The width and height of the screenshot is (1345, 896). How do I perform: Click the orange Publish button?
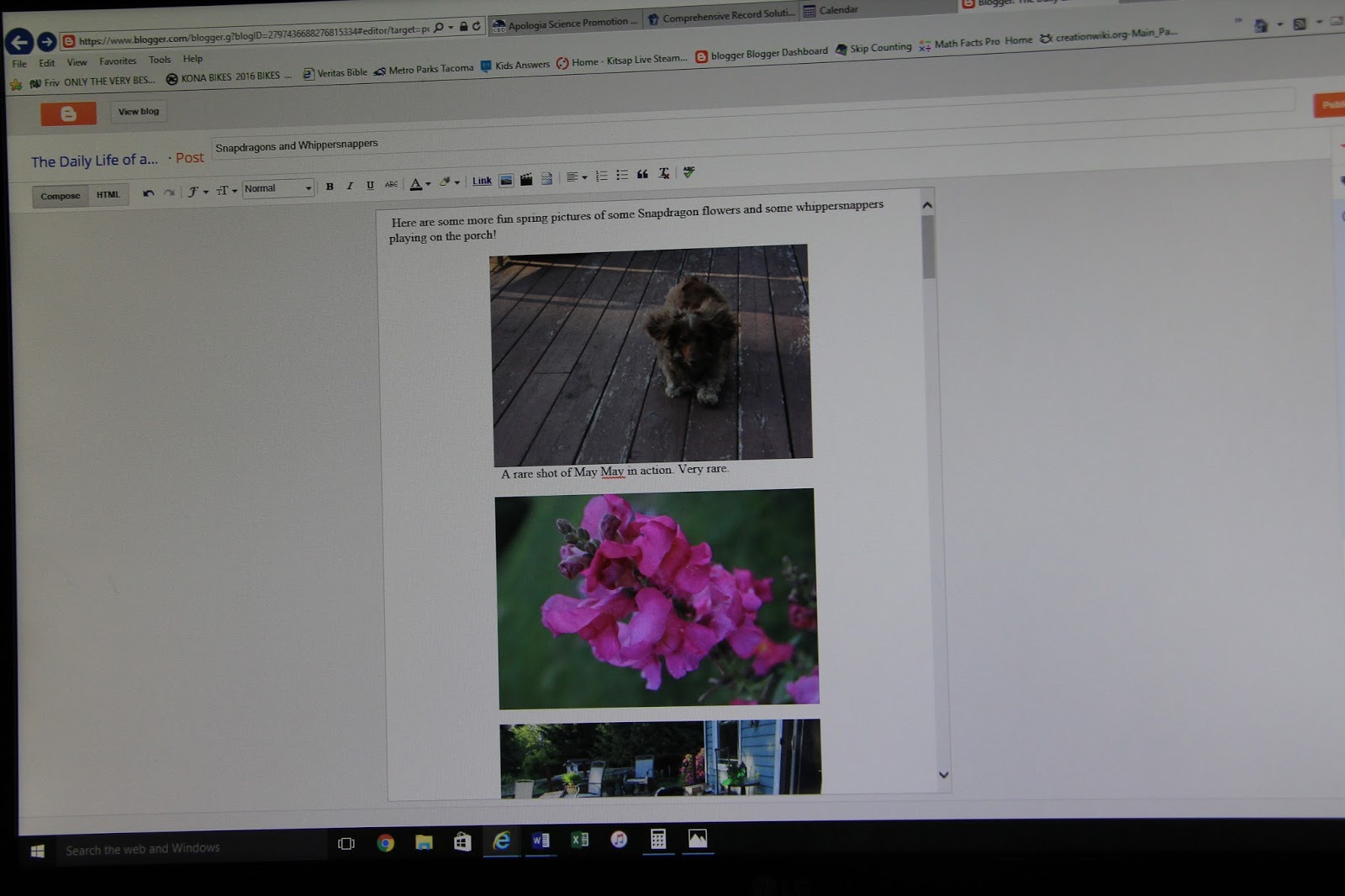[x=1329, y=105]
